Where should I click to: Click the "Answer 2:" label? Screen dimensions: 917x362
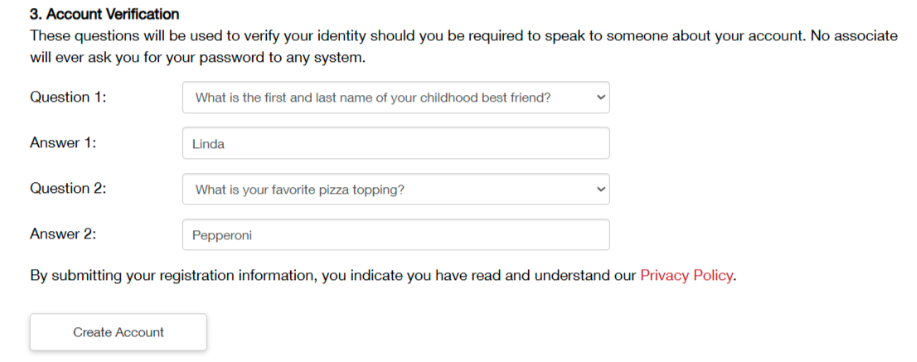63,234
